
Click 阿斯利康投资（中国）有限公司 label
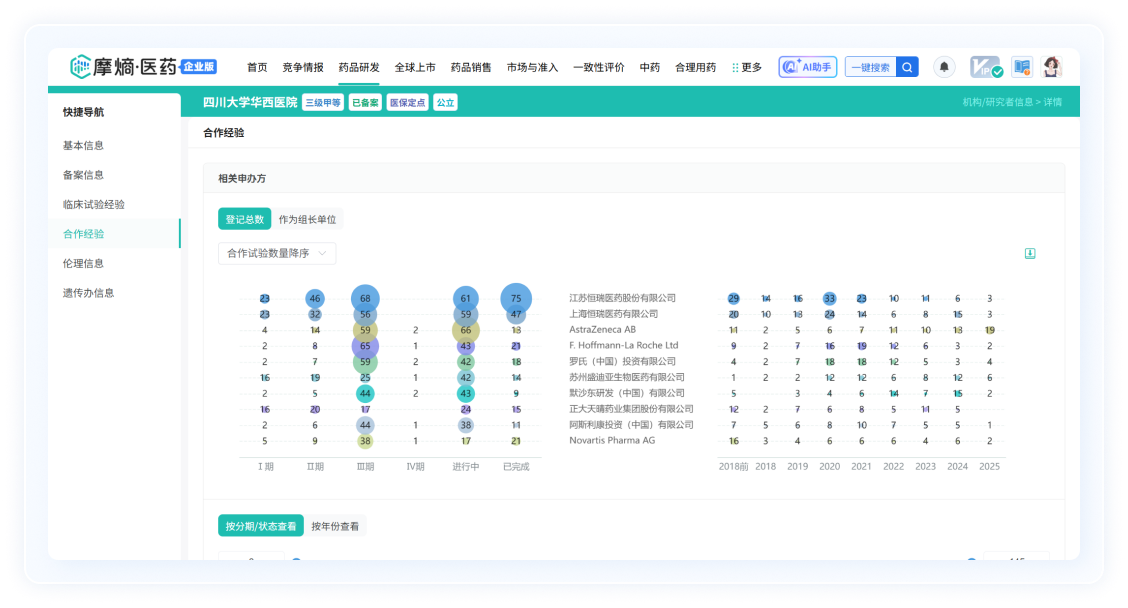631,425
